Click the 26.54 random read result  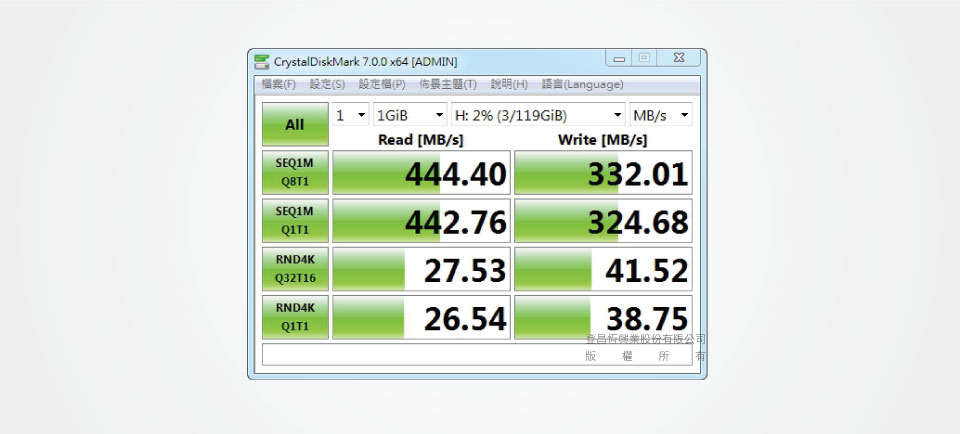tap(421, 318)
